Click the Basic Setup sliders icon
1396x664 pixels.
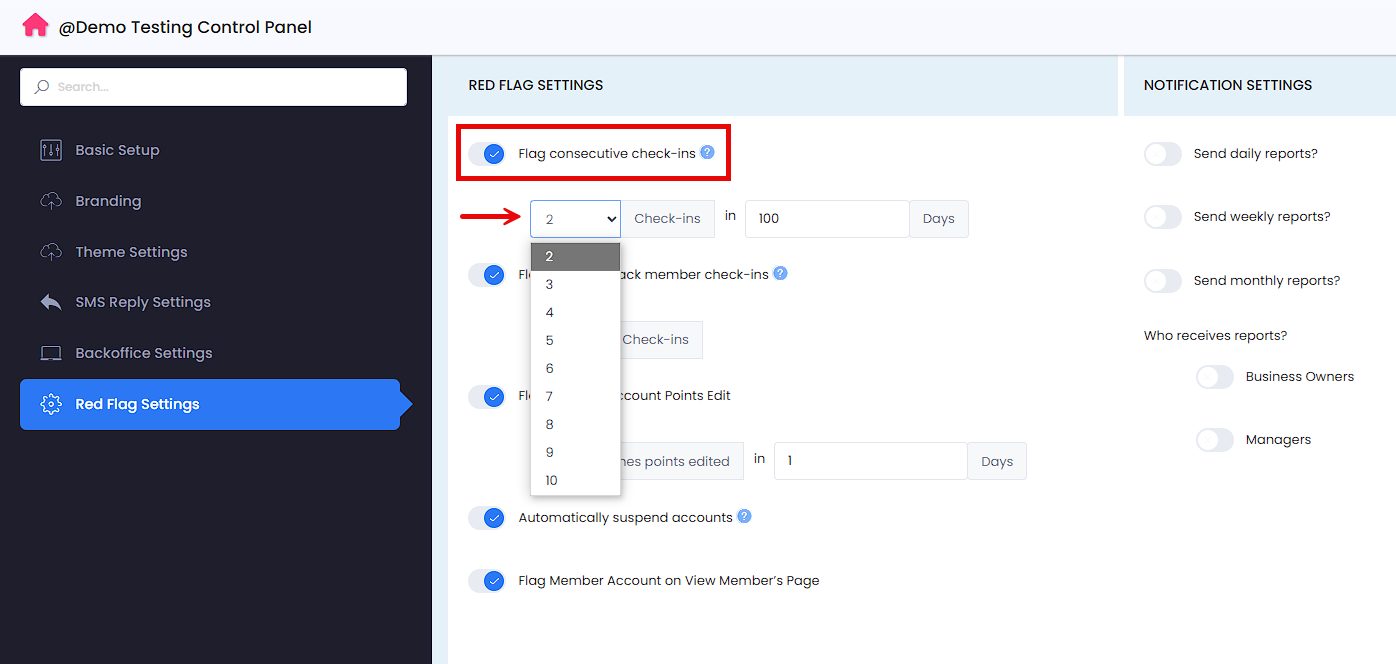51,150
